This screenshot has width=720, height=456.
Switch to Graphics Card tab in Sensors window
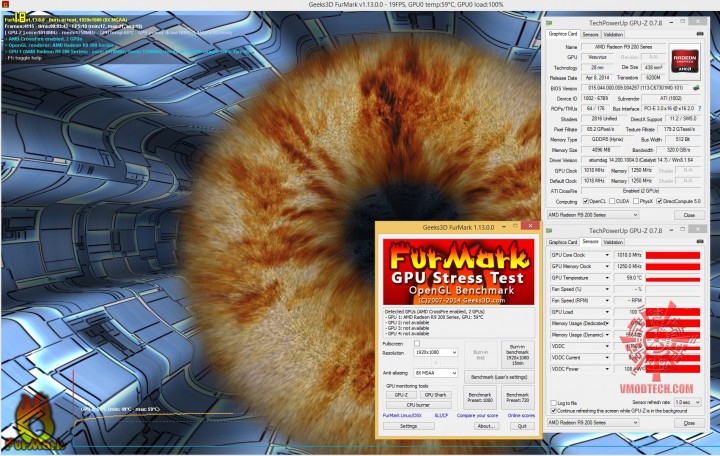(562, 242)
